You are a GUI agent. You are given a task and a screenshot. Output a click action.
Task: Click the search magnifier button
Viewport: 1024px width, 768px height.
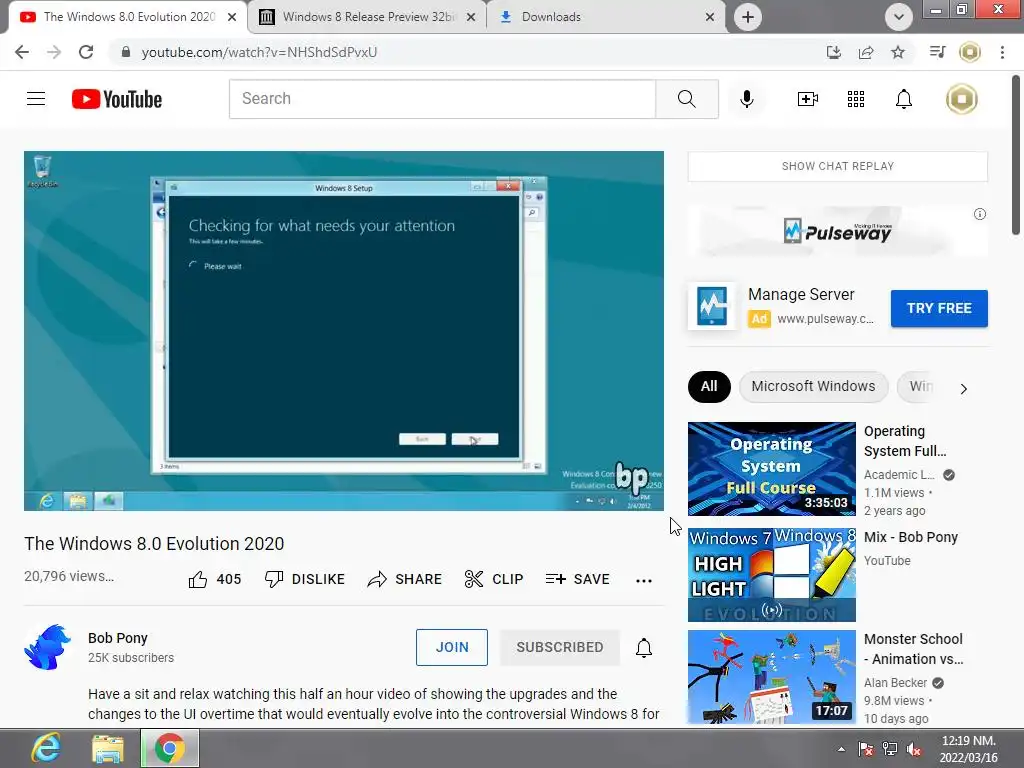[x=686, y=99]
